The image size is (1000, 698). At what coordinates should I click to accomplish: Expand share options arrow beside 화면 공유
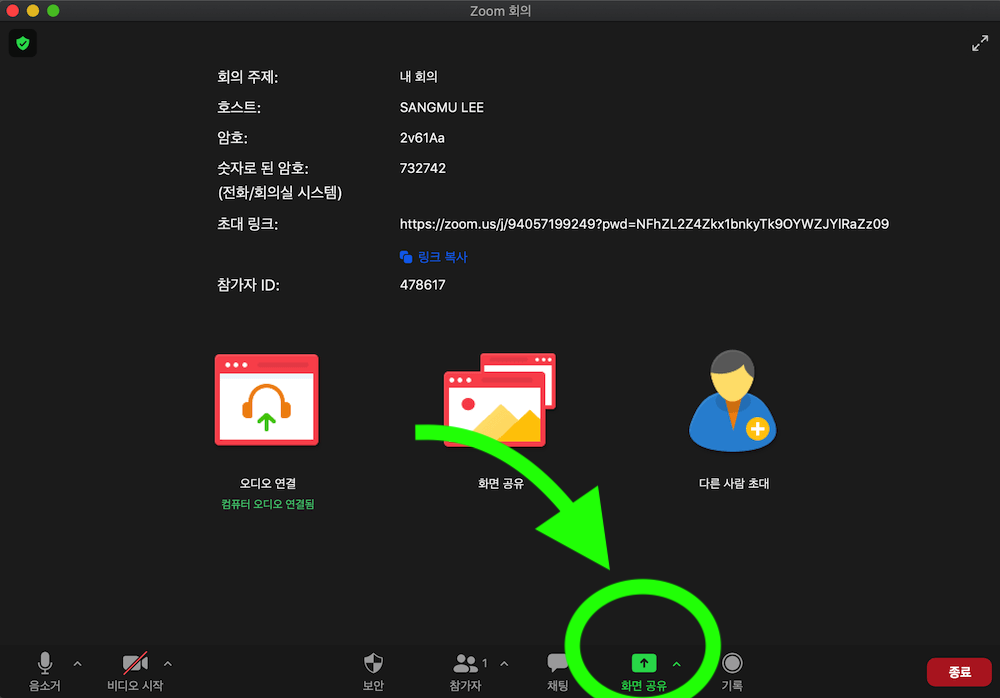[x=677, y=664]
